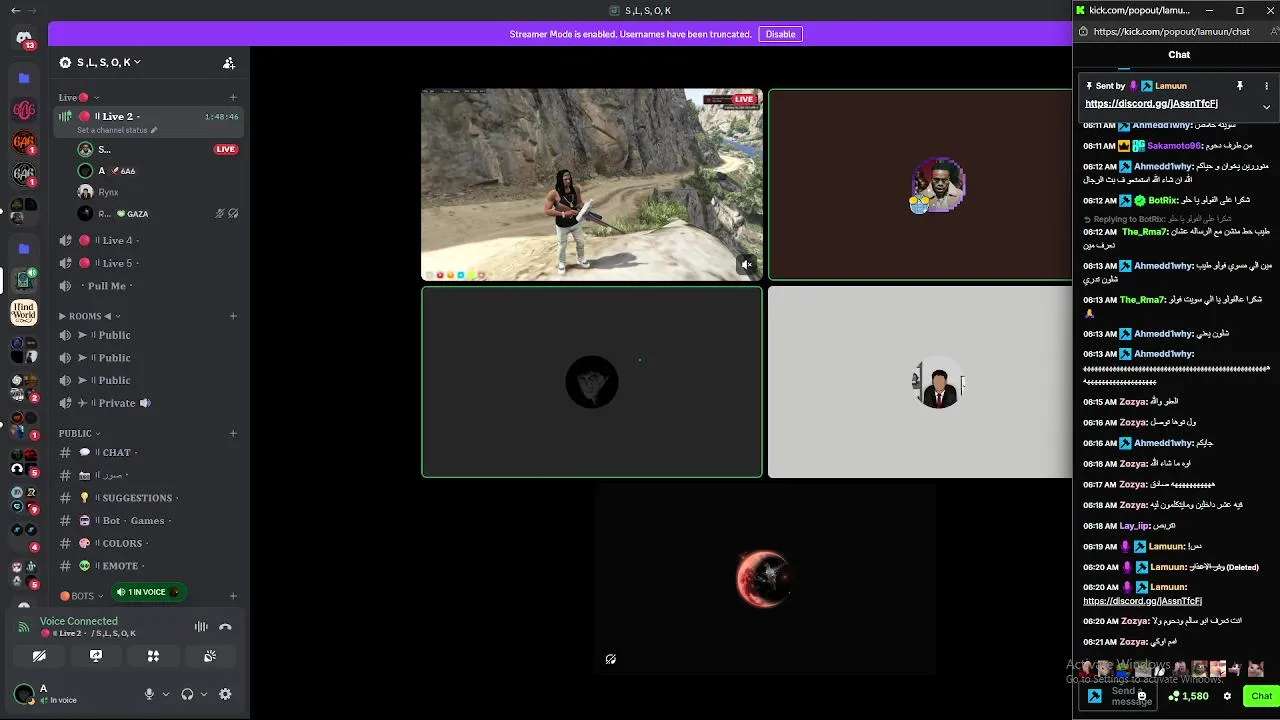This screenshot has width=1280, height=720.
Task: Disable Streamer Mode button
Action: (780, 34)
